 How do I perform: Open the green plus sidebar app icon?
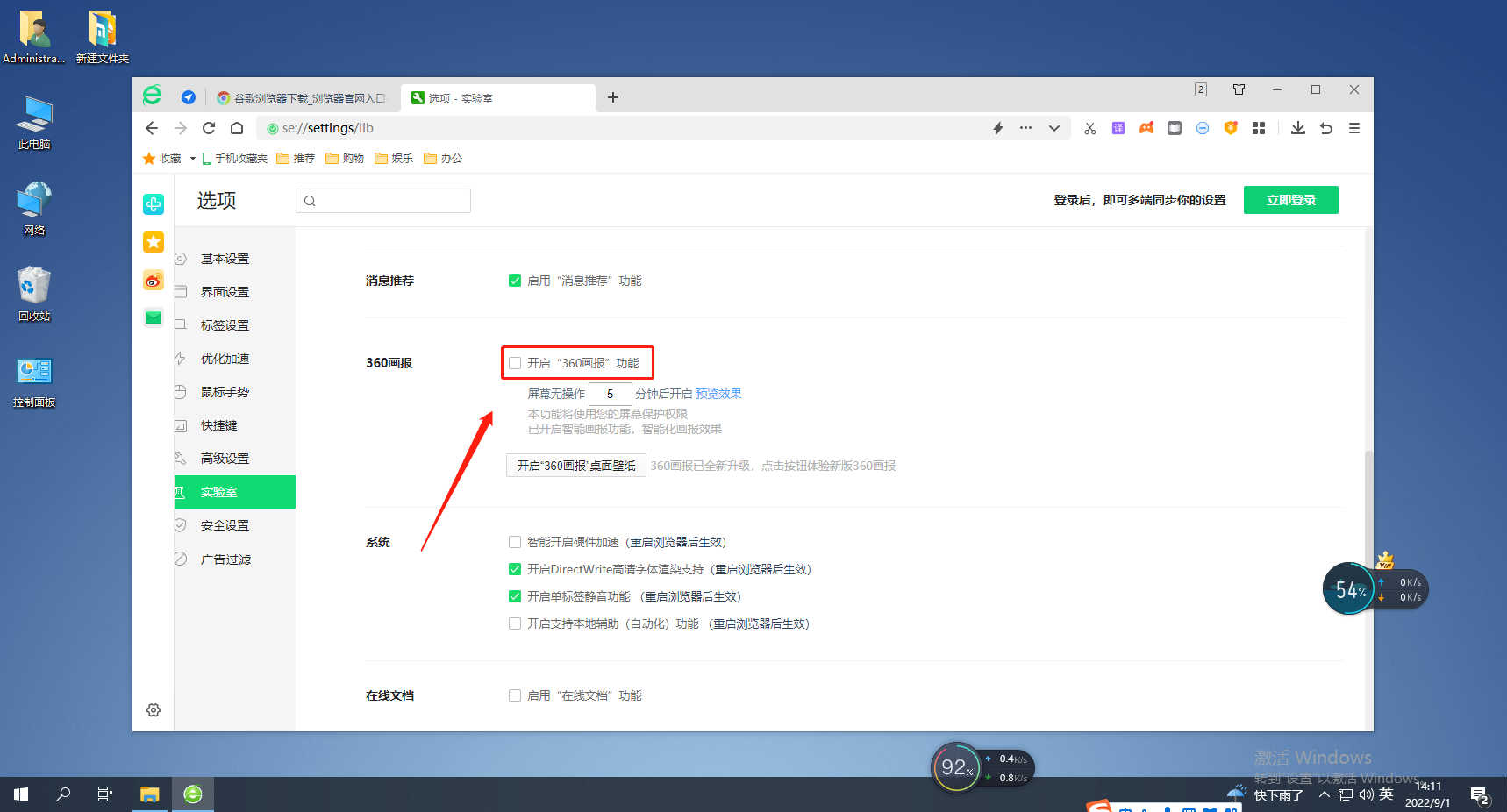[x=154, y=204]
